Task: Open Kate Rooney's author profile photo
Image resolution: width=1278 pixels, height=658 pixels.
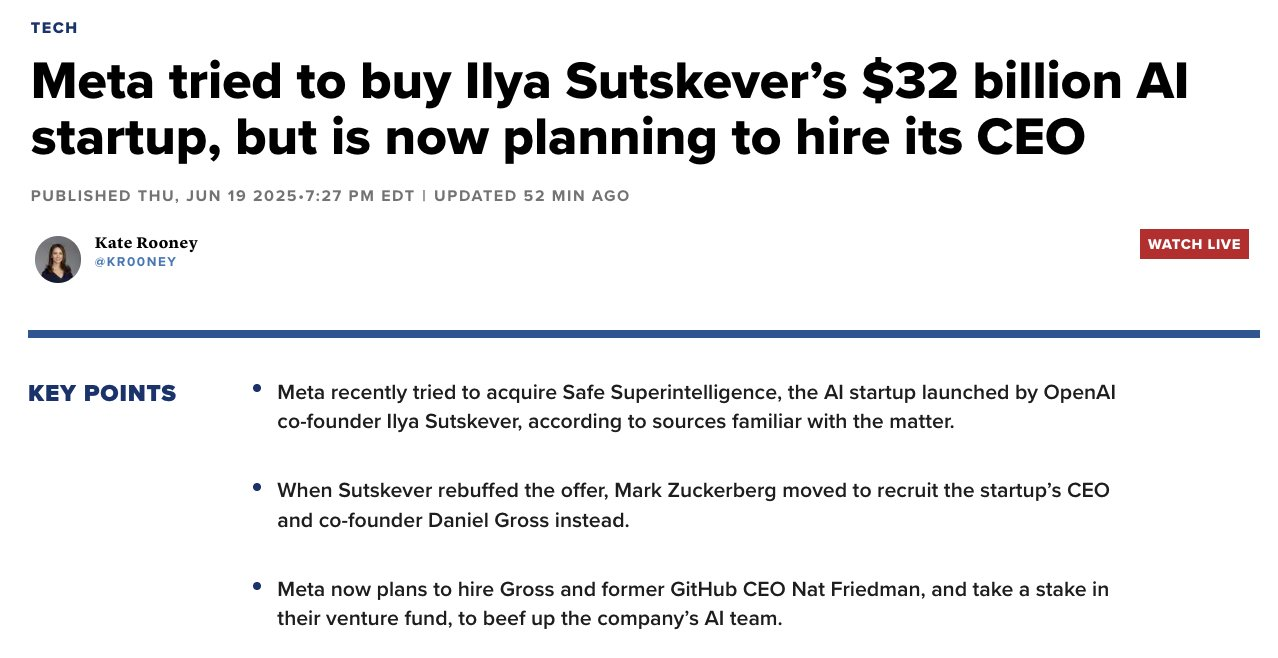Action: tap(58, 260)
